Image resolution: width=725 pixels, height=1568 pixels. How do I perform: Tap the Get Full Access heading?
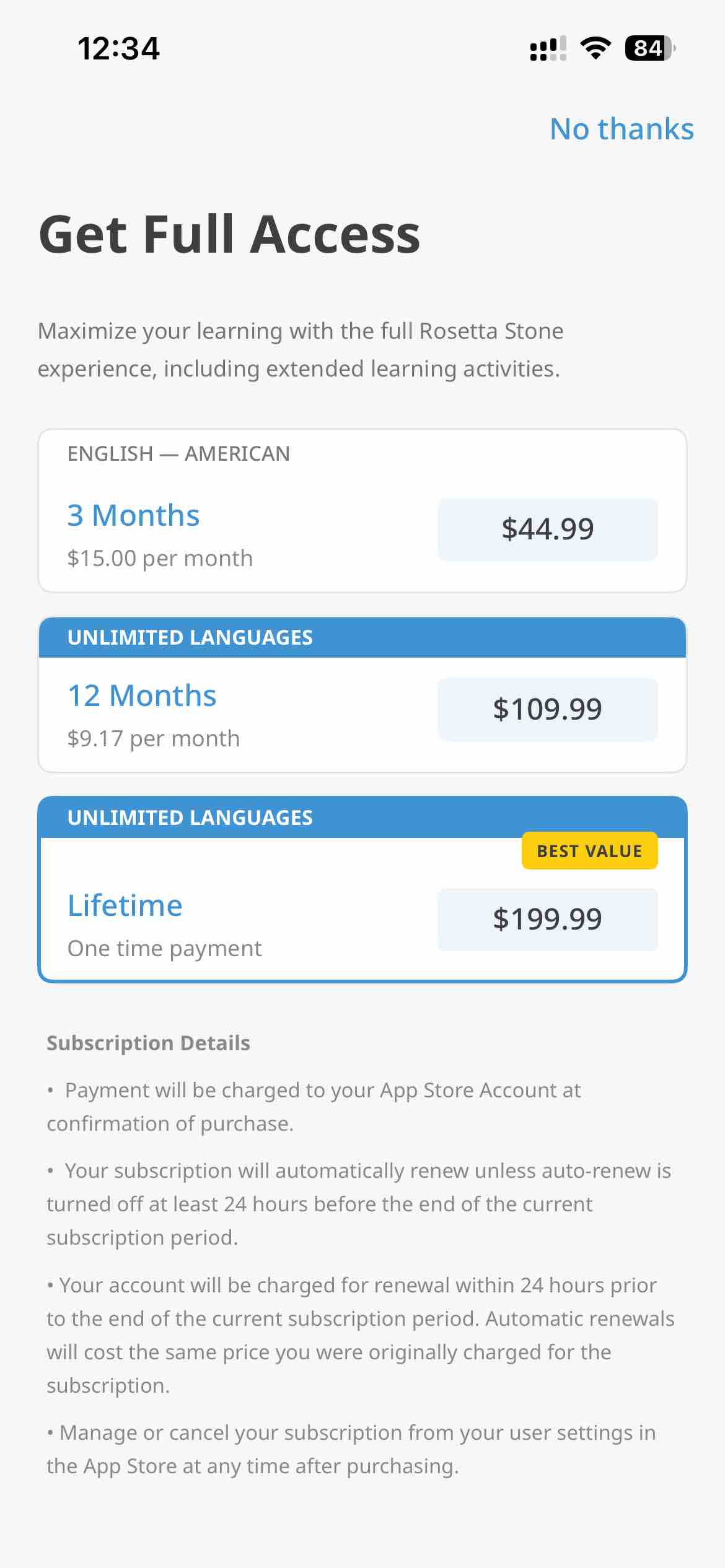[x=229, y=234]
